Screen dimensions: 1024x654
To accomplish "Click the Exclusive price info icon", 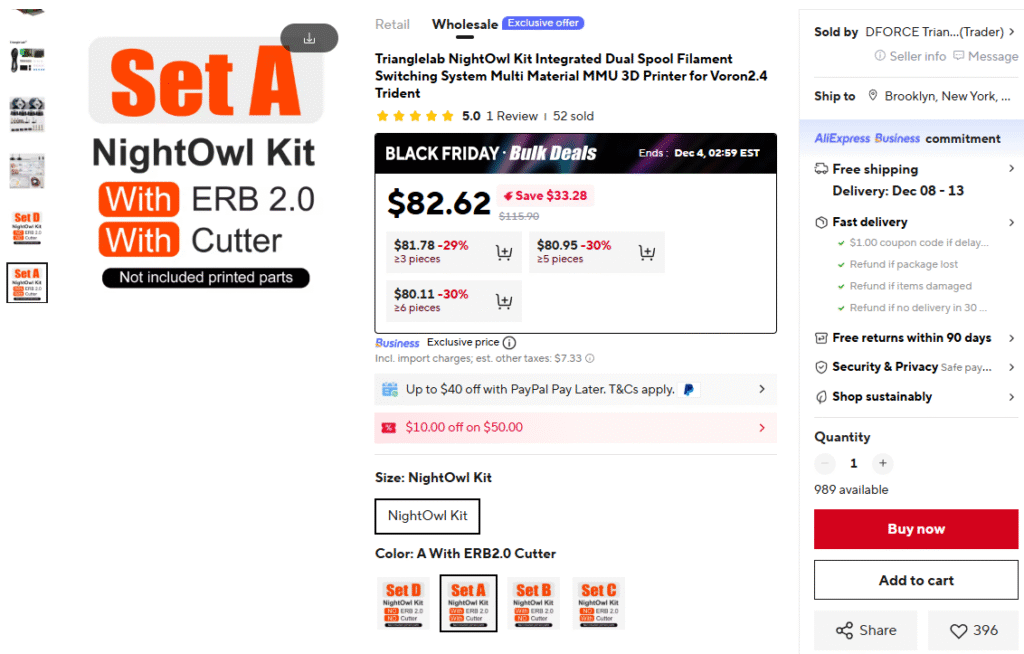I will 509,342.
